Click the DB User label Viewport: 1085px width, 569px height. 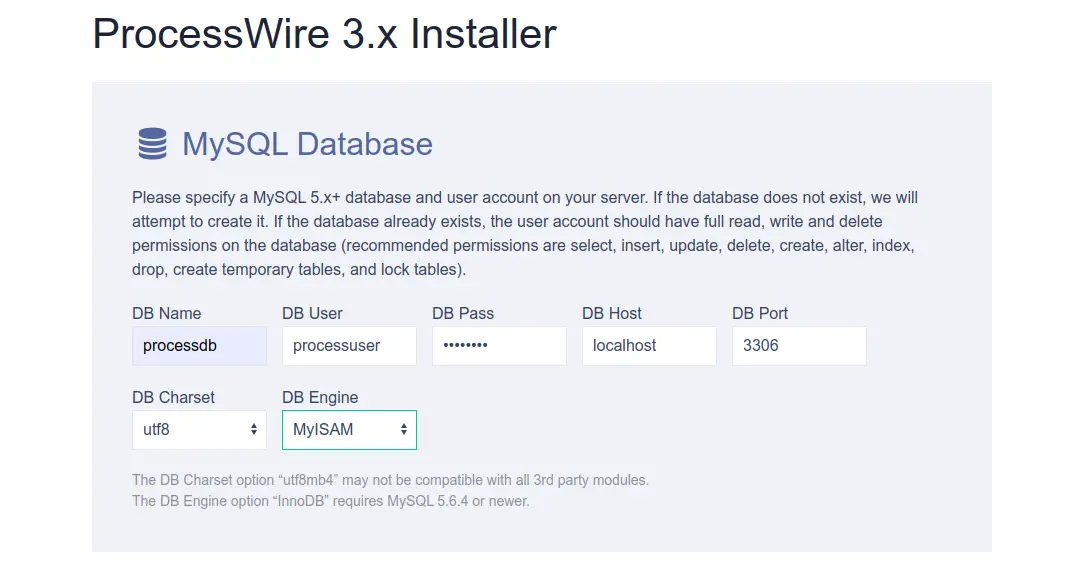312,314
